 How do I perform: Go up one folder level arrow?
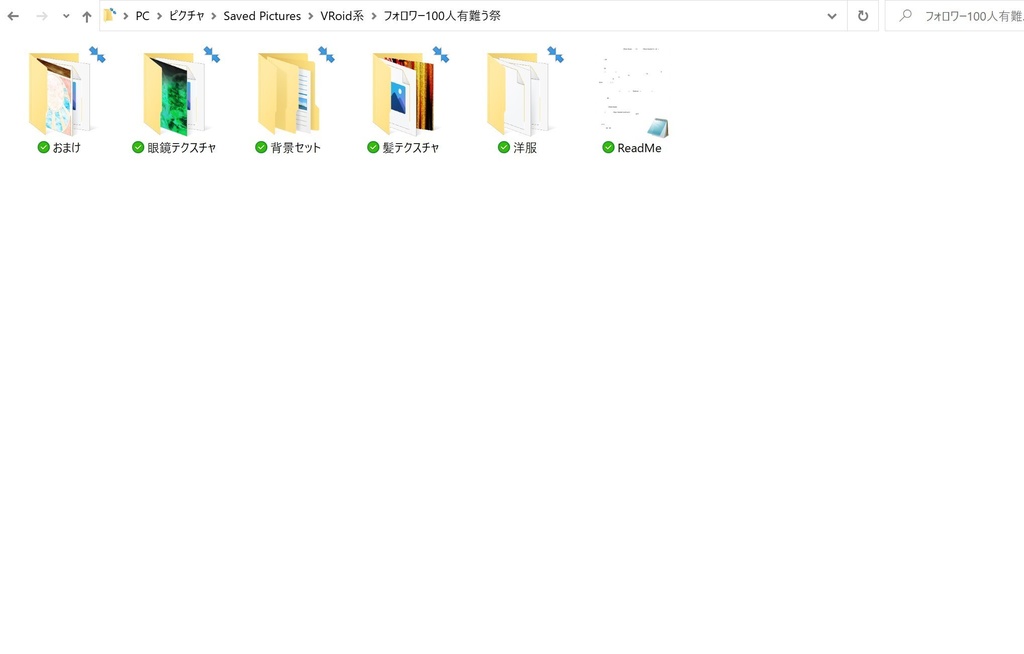87,16
